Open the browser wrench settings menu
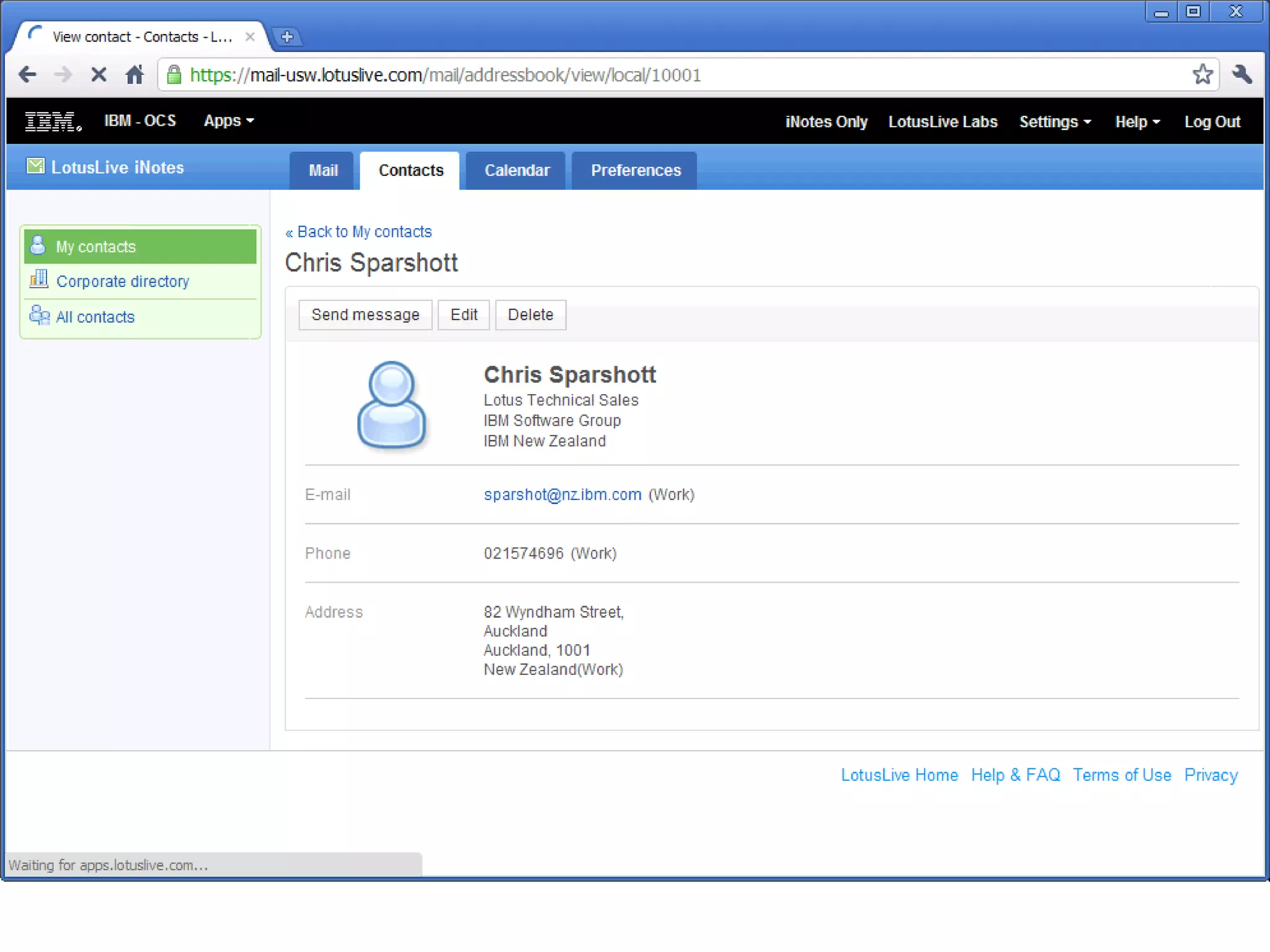The width and height of the screenshot is (1270, 952). [x=1242, y=74]
